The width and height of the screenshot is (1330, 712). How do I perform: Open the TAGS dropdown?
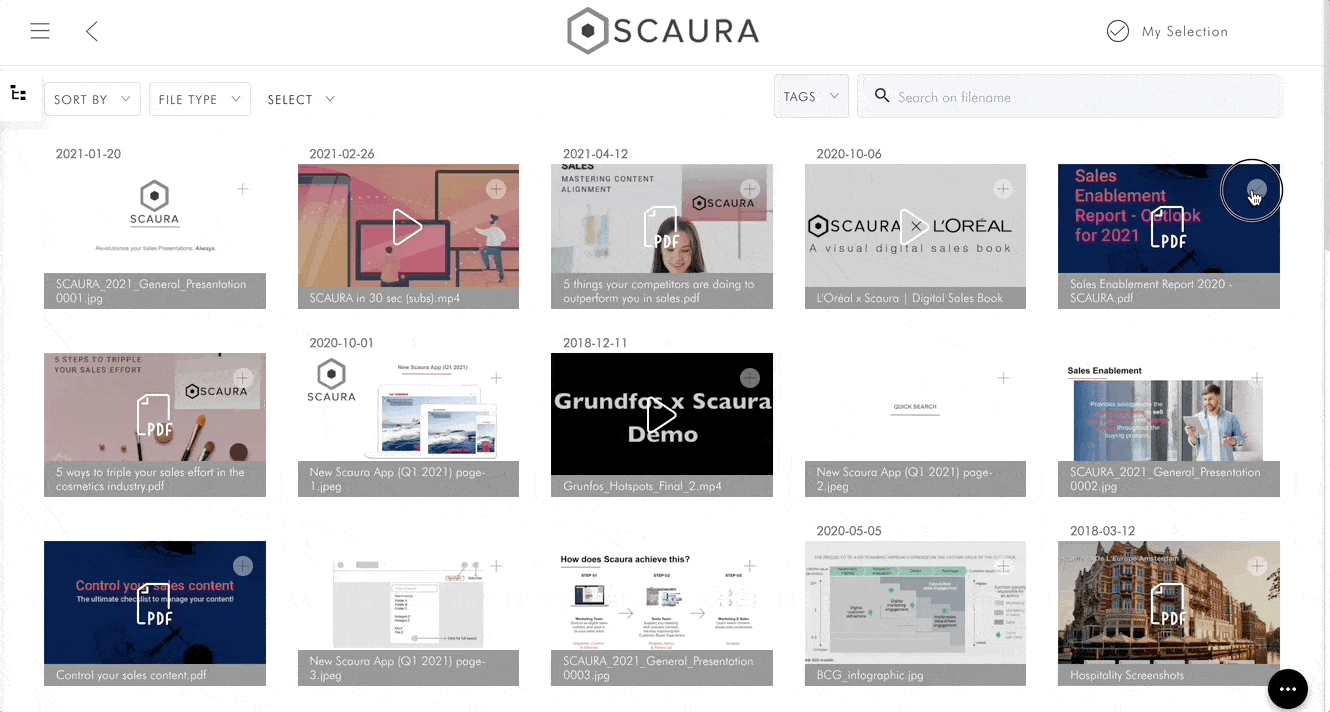pos(811,96)
